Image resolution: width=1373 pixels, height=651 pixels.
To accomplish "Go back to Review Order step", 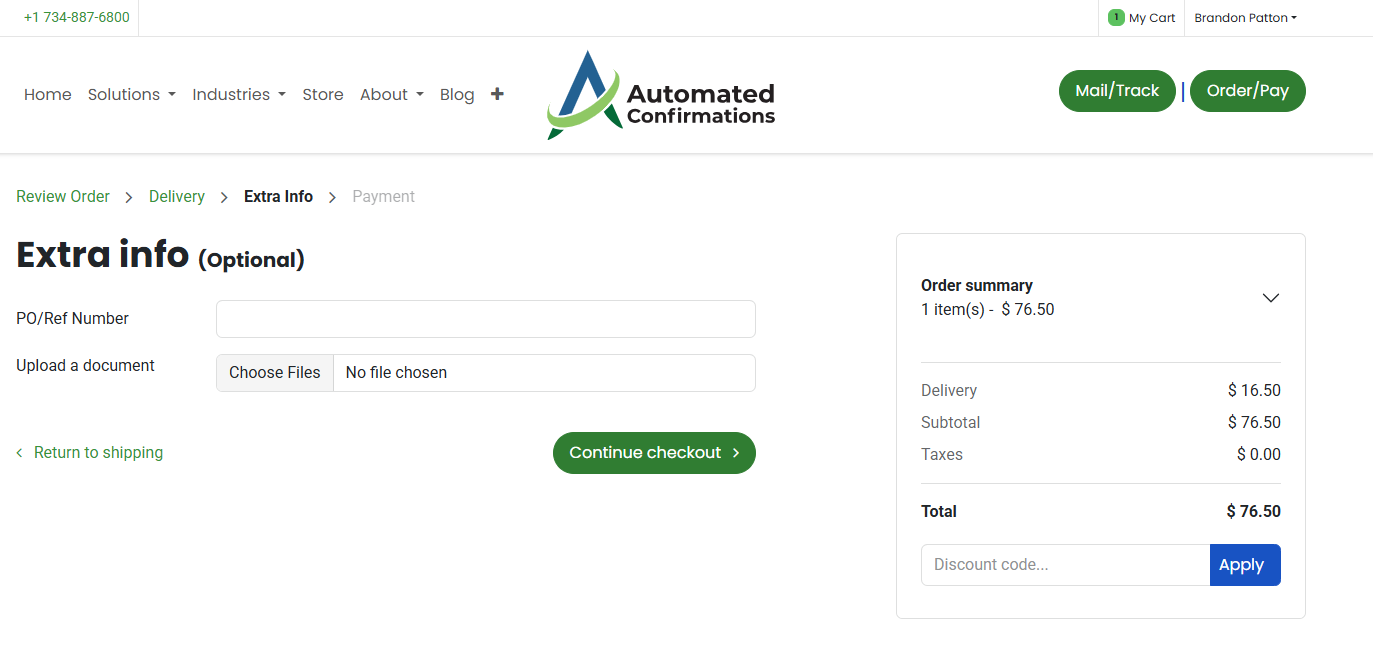I will [63, 197].
